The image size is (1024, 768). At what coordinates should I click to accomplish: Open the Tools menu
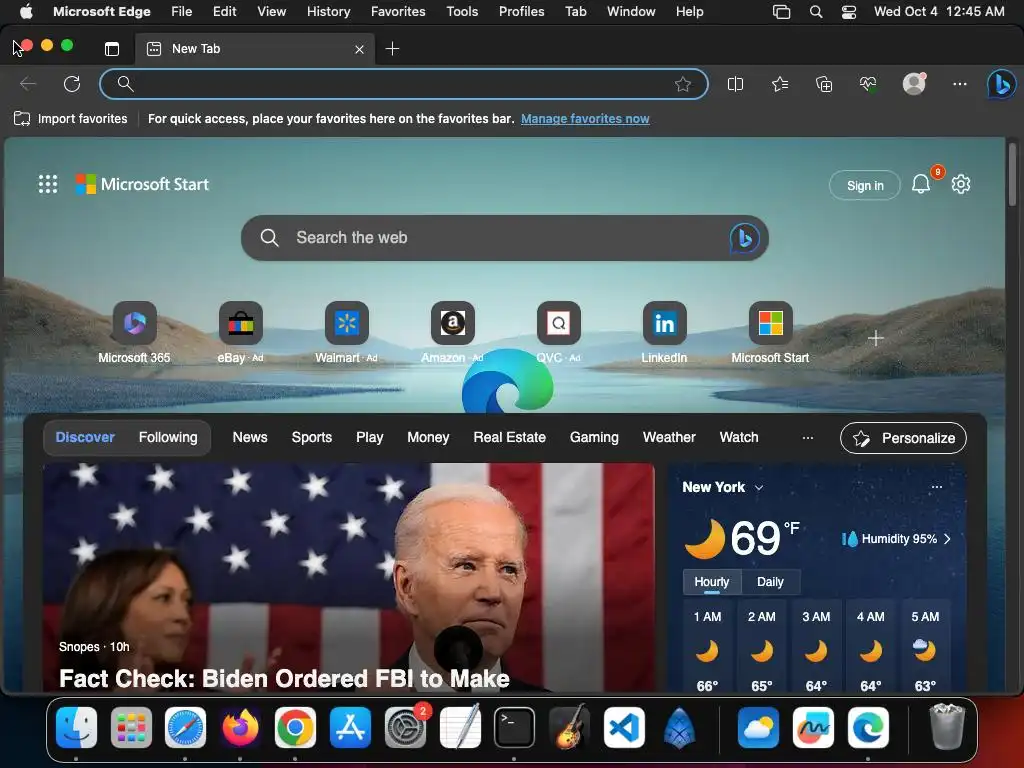click(x=462, y=12)
